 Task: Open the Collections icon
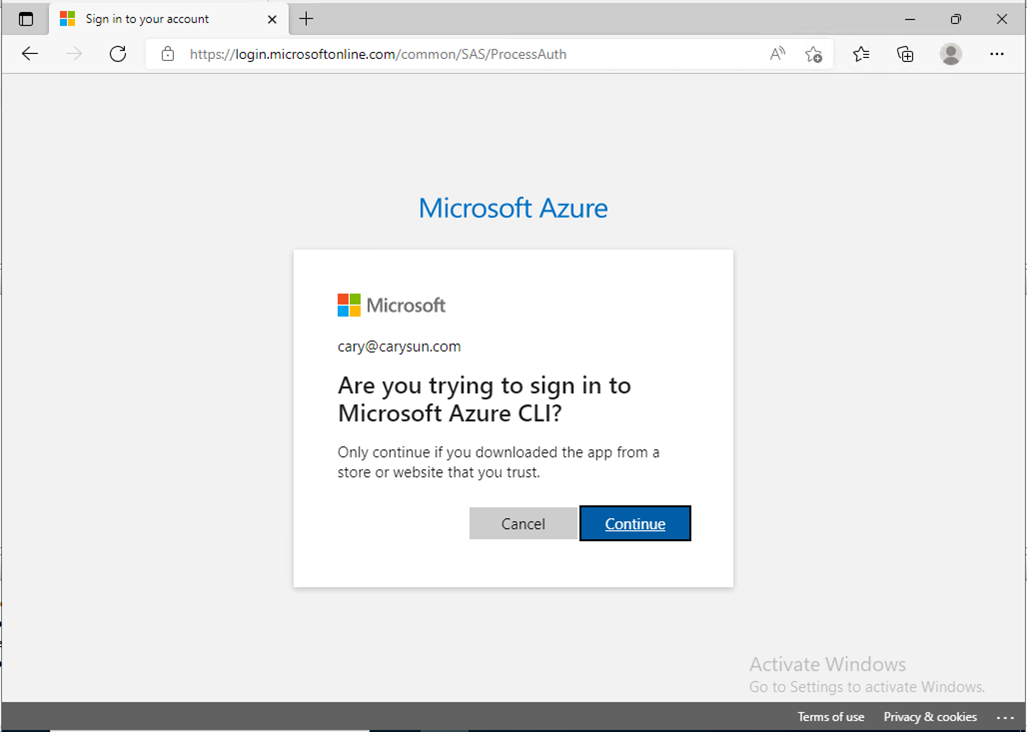point(905,54)
